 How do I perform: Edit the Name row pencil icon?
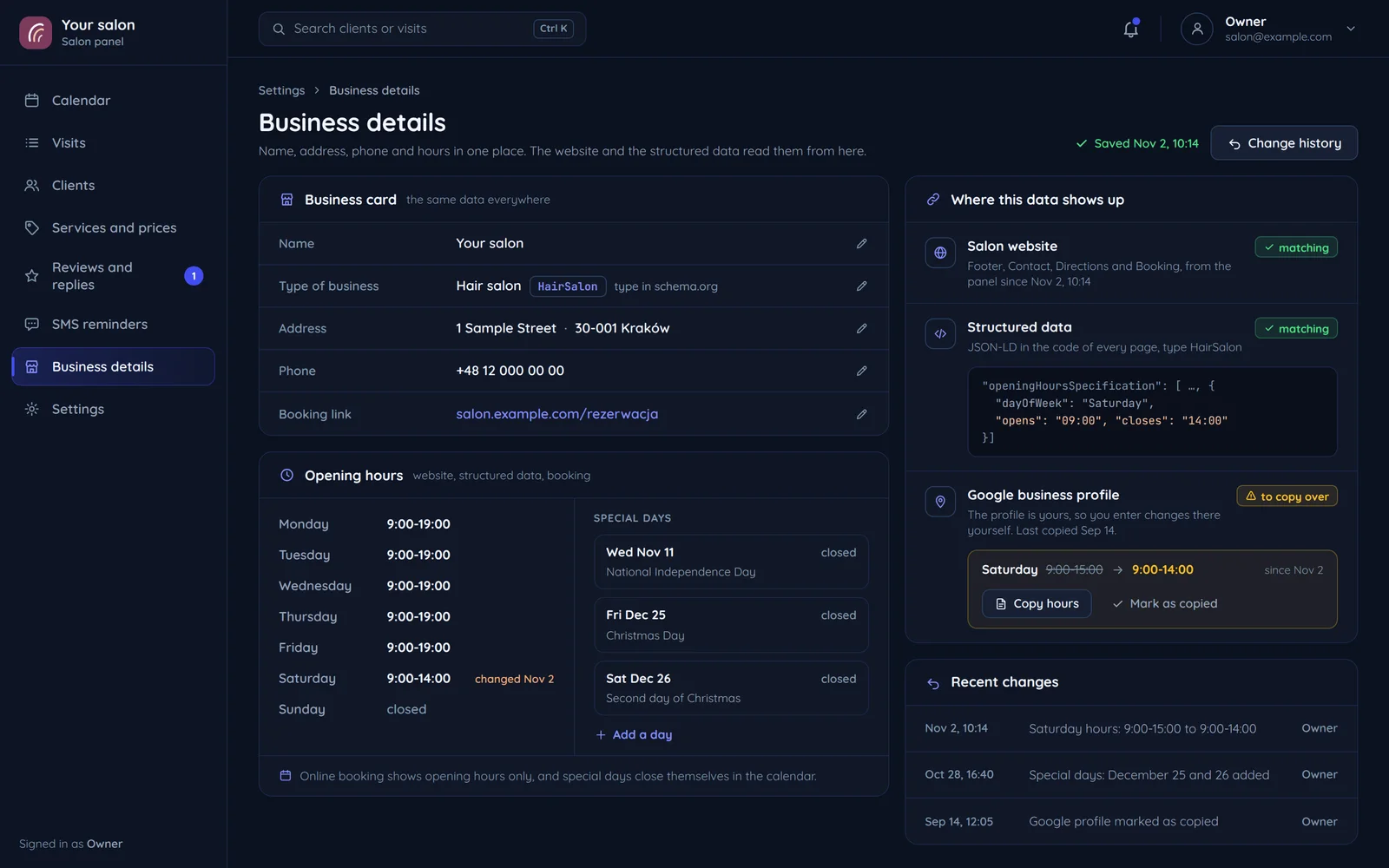[861, 244]
